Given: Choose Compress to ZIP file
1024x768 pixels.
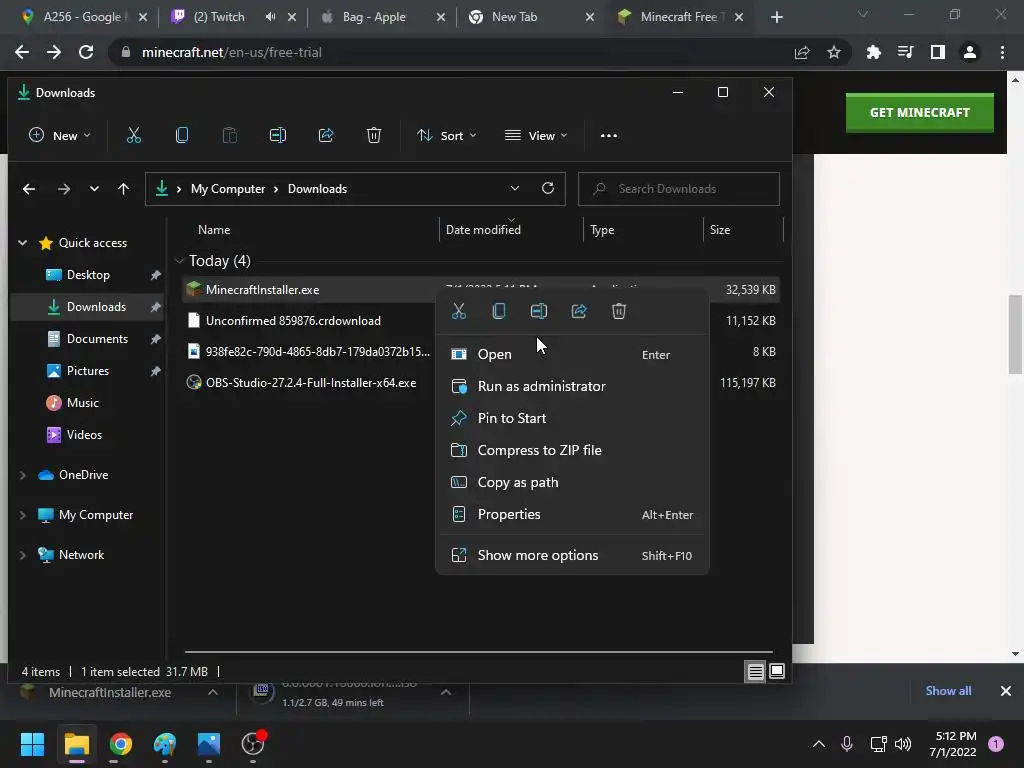Looking at the screenshot, I should coord(572,450).
